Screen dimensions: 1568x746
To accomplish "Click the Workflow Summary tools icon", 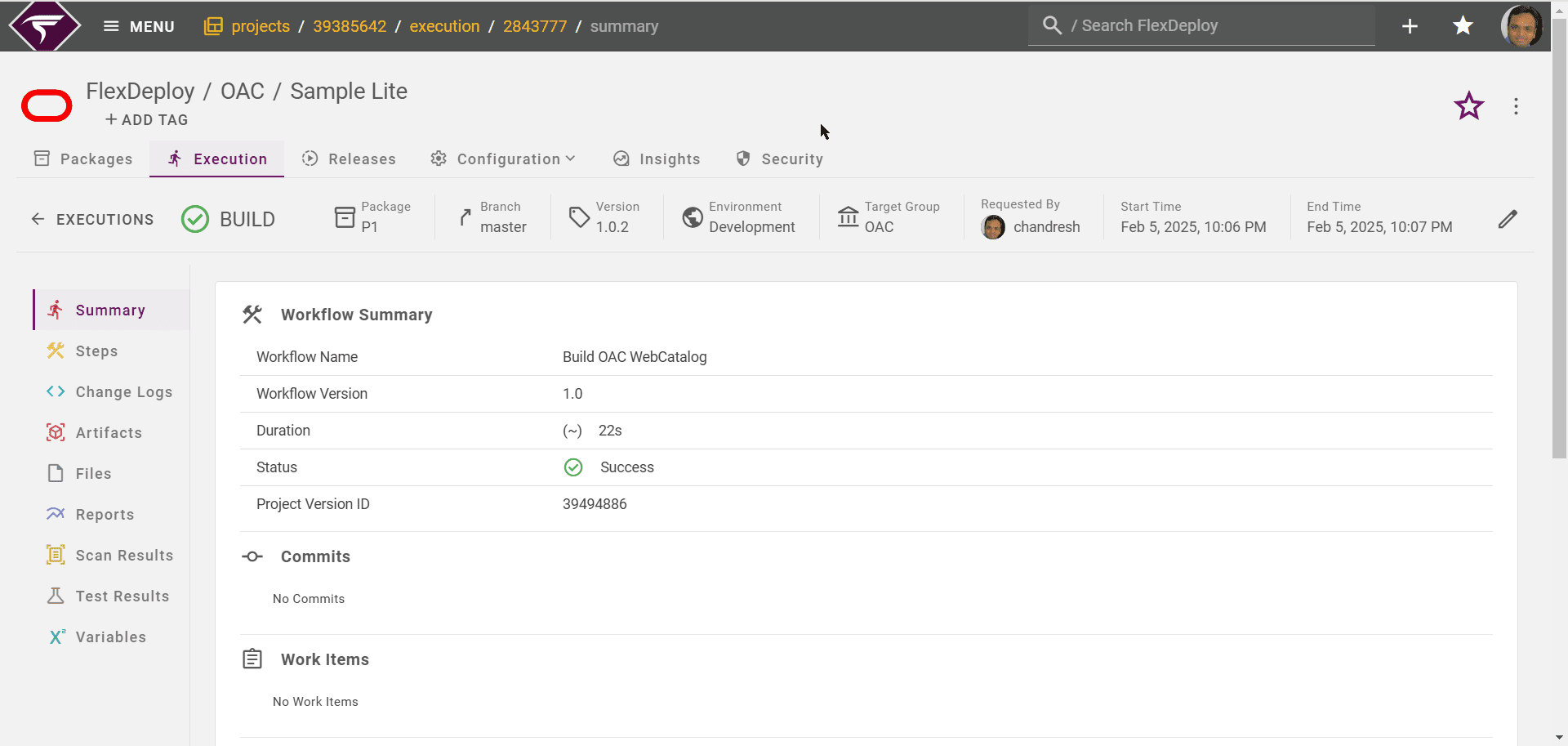I will (252, 315).
